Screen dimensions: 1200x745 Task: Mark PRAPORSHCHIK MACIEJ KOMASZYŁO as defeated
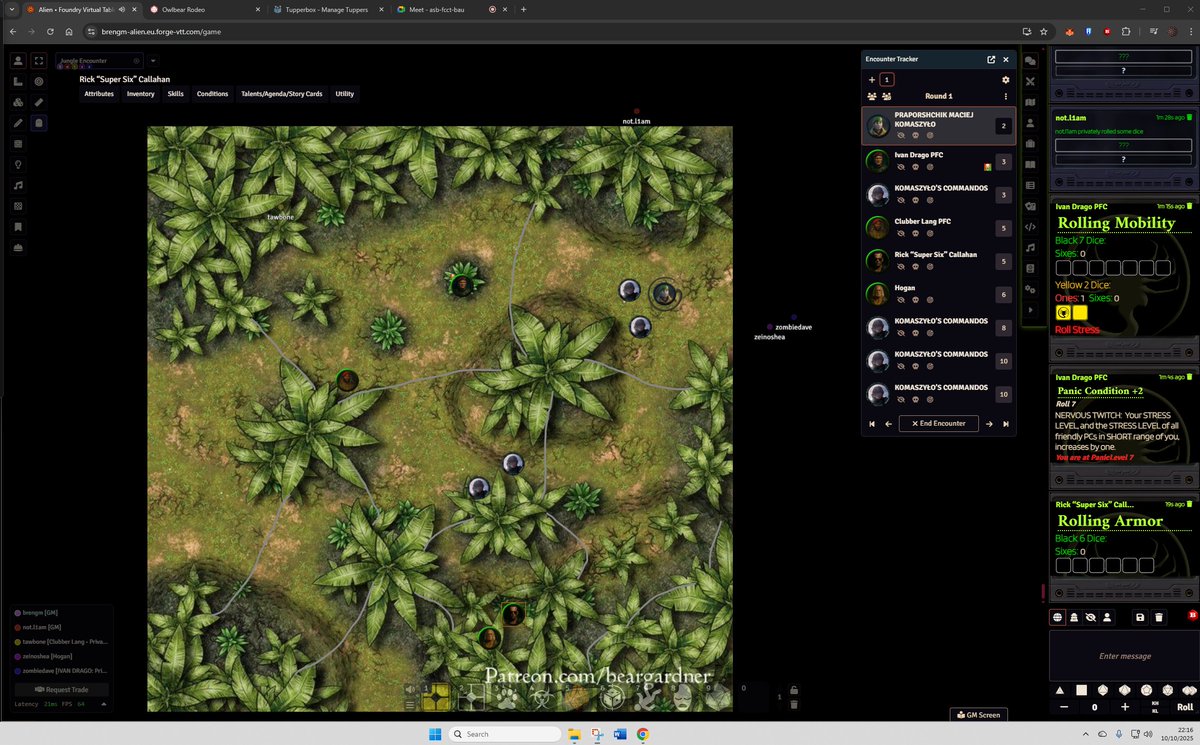915,135
